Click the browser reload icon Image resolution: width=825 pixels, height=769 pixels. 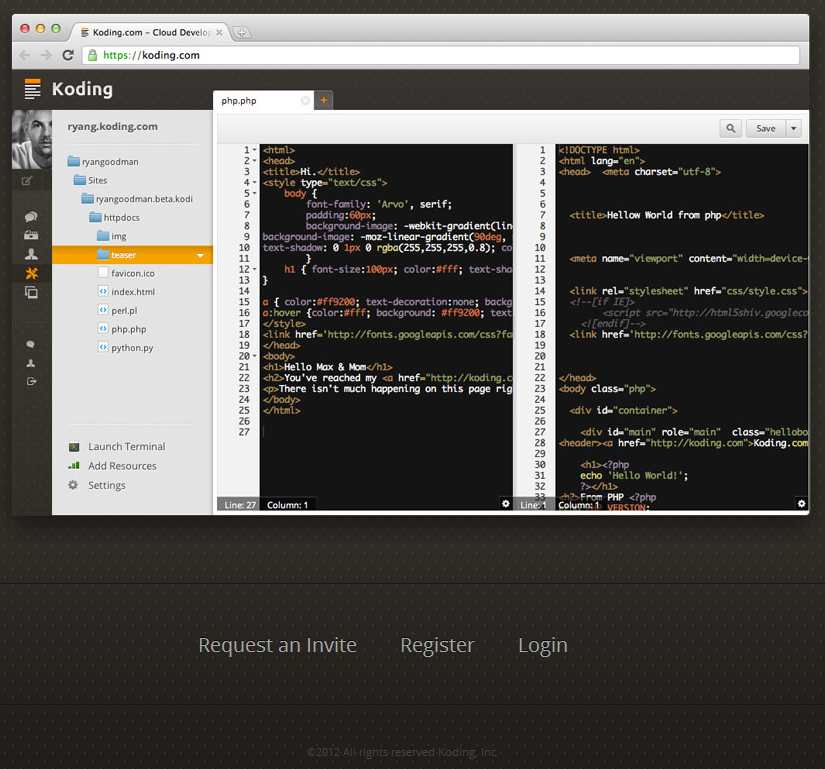(68, 56)
